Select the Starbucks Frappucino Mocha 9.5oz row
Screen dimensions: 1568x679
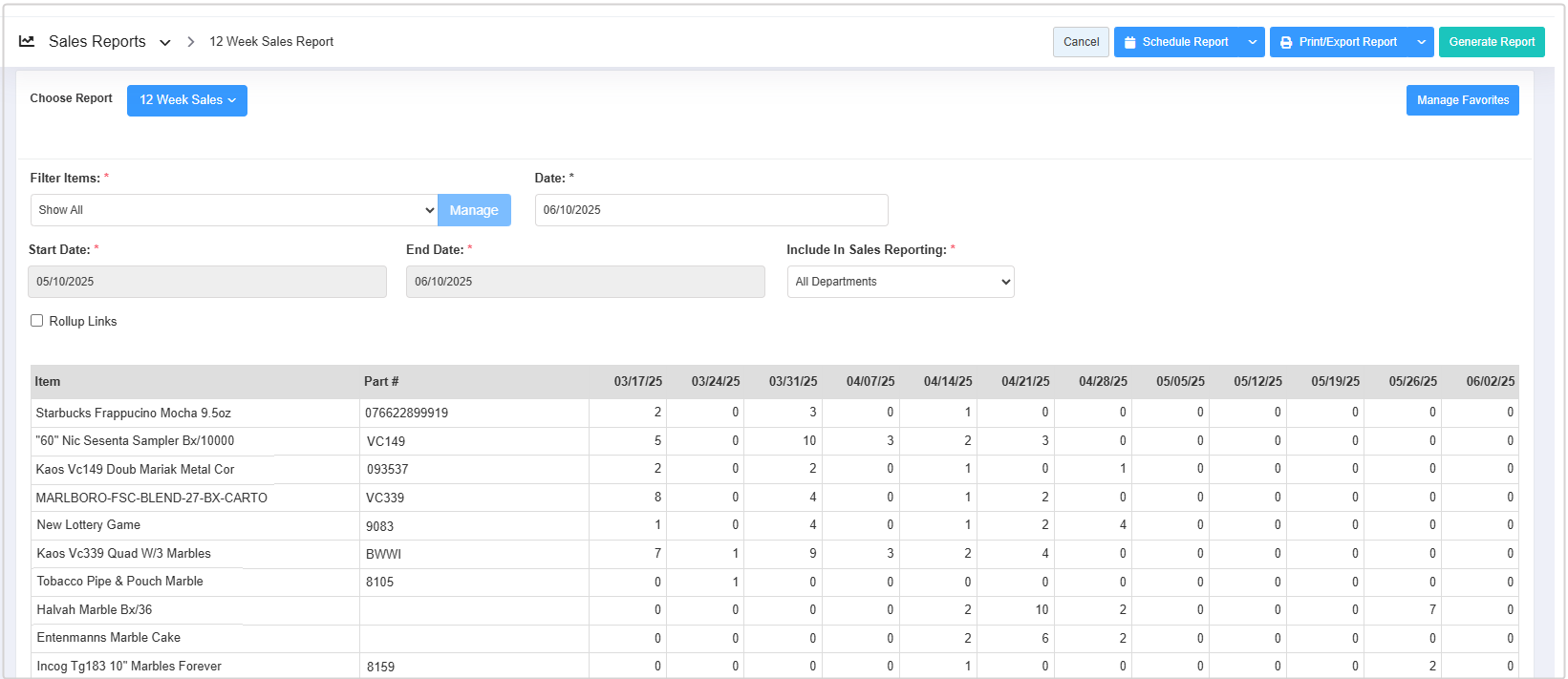(134, 414)
